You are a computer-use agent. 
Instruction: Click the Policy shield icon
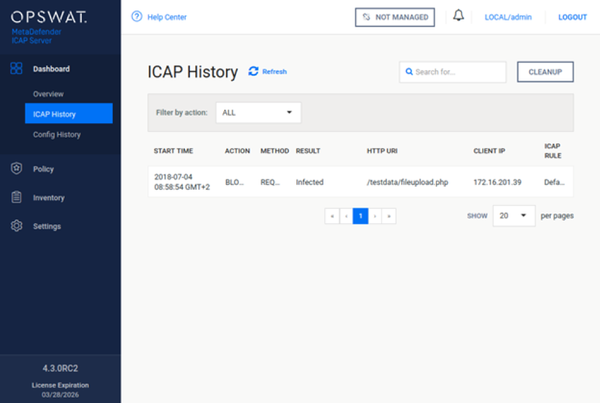(x=16, y=169)
